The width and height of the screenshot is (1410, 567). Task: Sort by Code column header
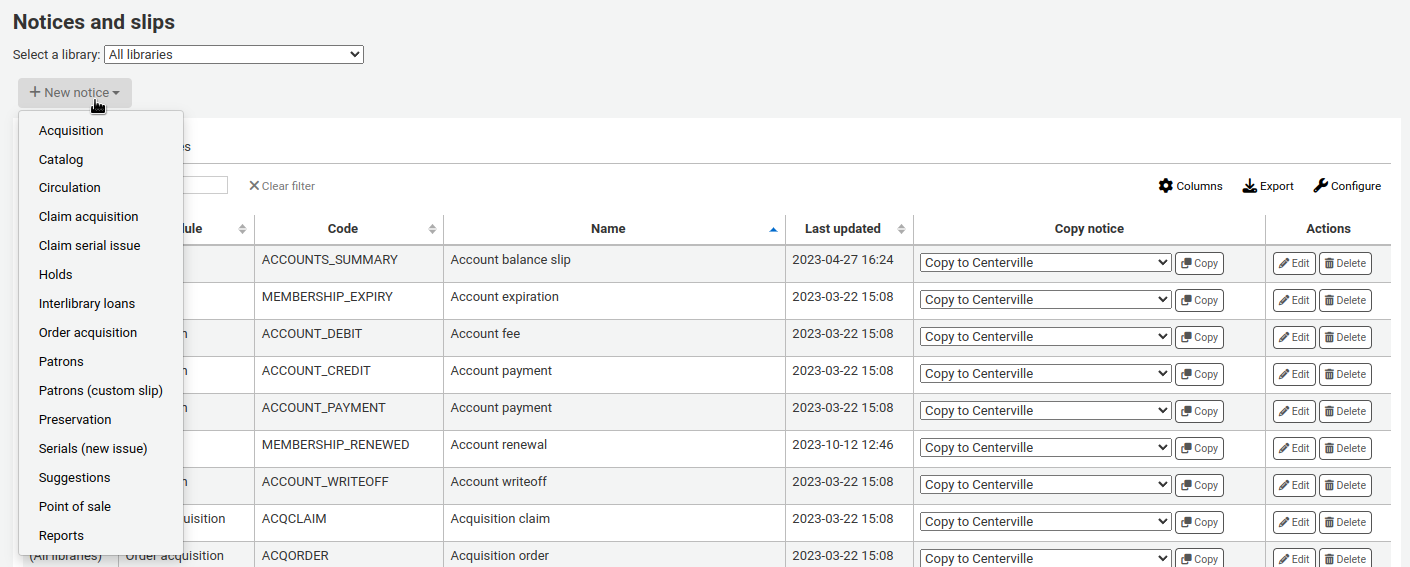tap(343, 229)
